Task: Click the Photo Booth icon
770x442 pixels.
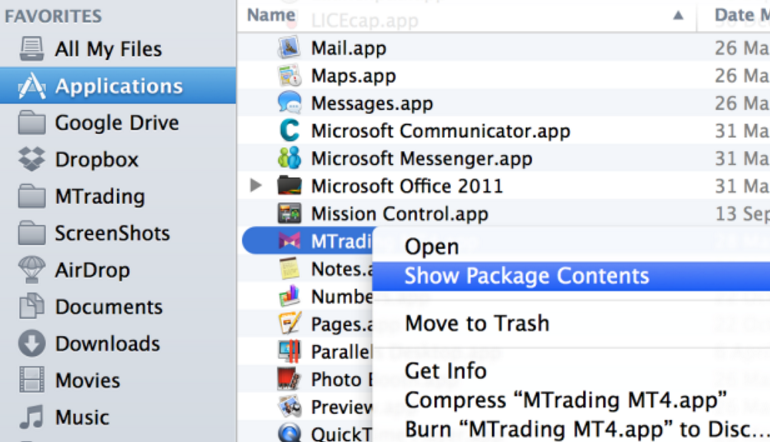Action: pos(289,379)
